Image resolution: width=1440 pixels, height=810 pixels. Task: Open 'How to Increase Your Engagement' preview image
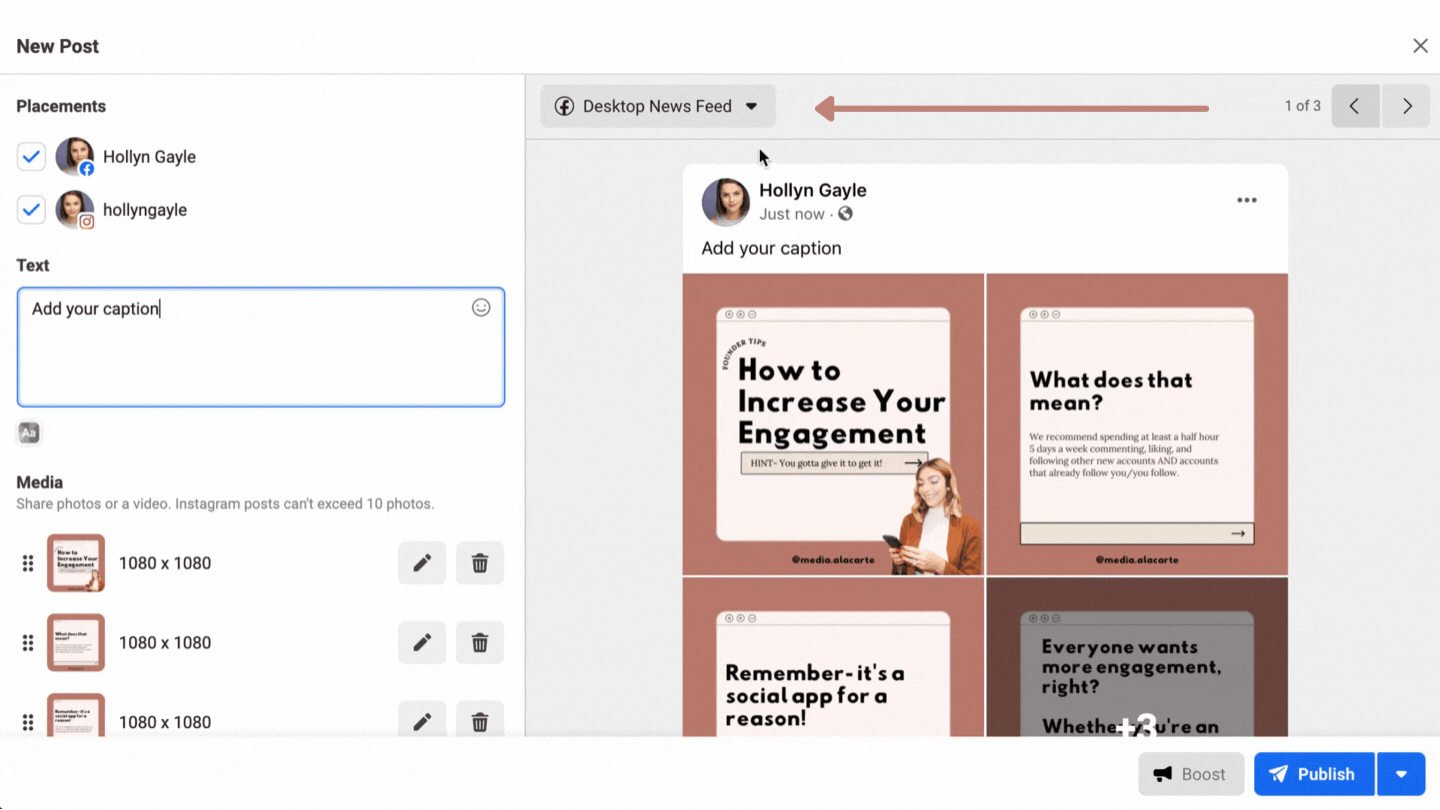[833, 424]
